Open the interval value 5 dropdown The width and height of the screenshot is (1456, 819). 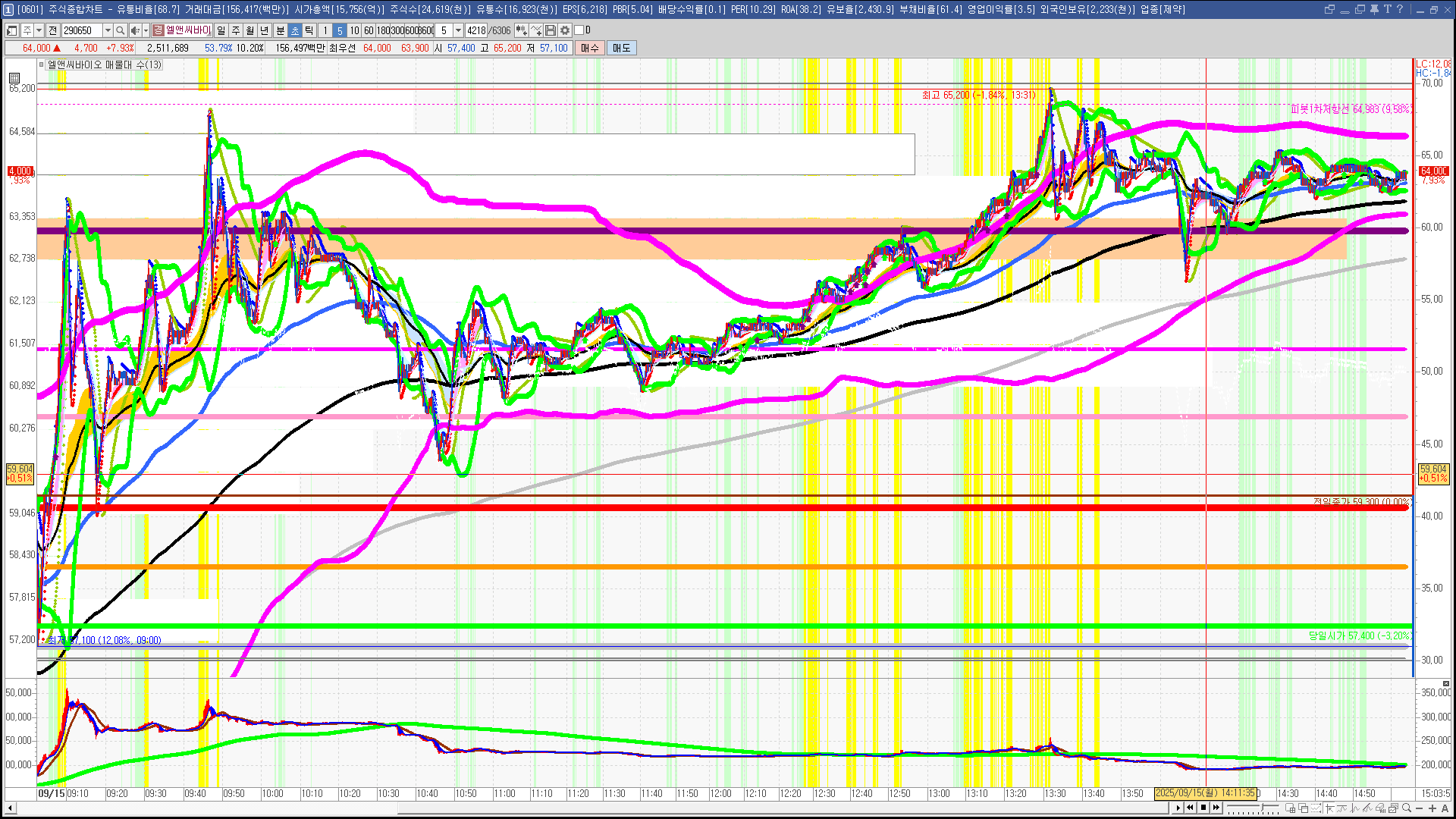[458, 30]
